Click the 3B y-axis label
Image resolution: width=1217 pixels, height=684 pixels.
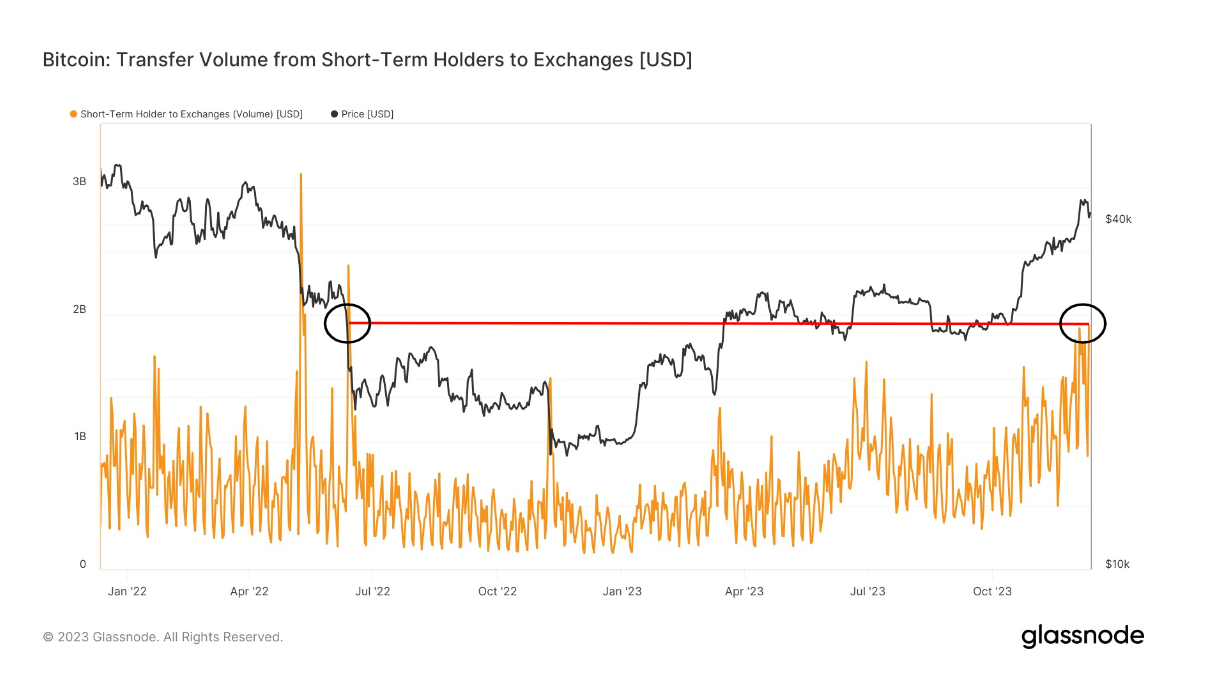[79, 182]
